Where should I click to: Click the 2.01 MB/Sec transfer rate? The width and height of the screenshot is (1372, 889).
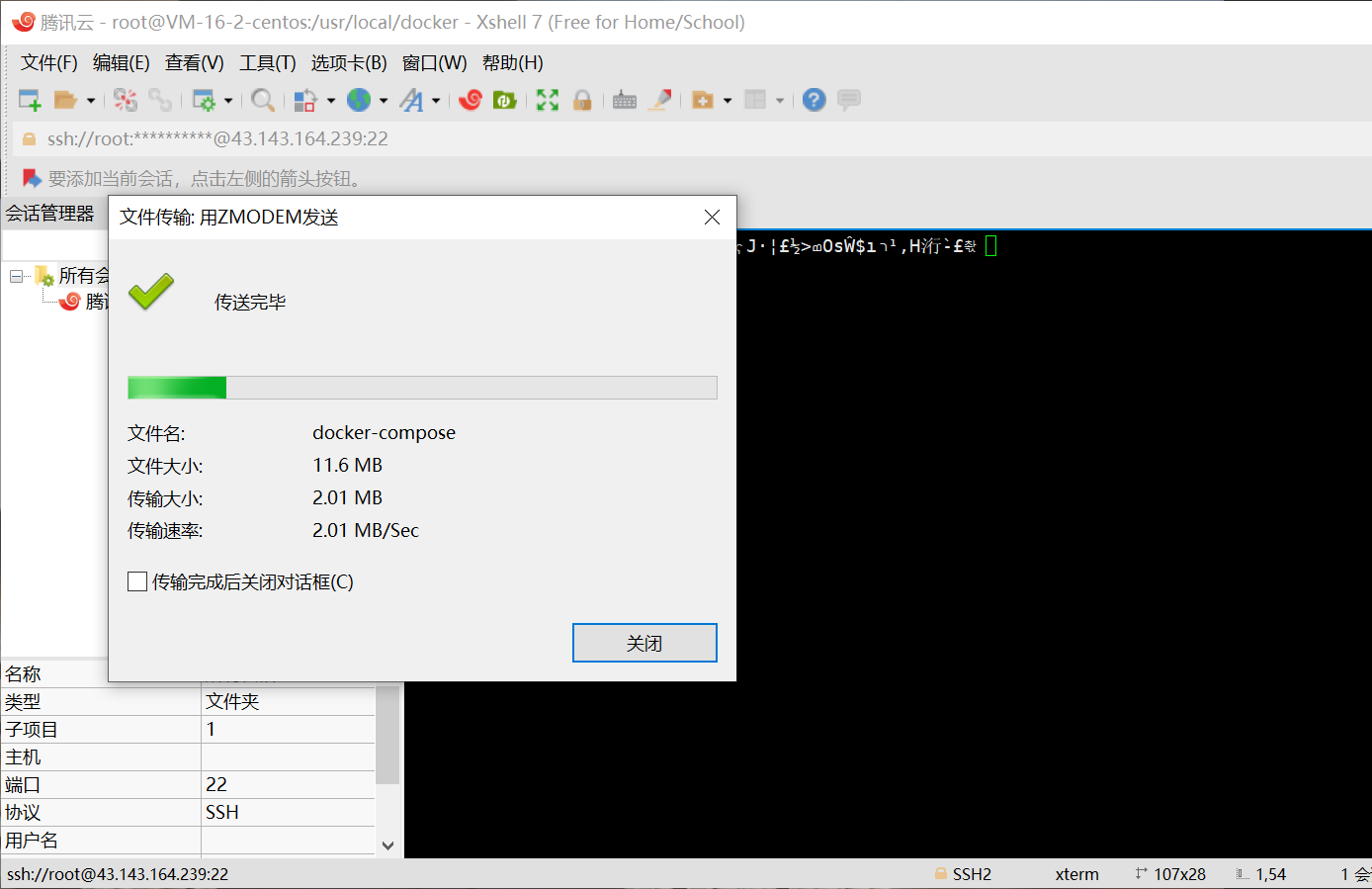pyautogui.click(x=366, y=530)
